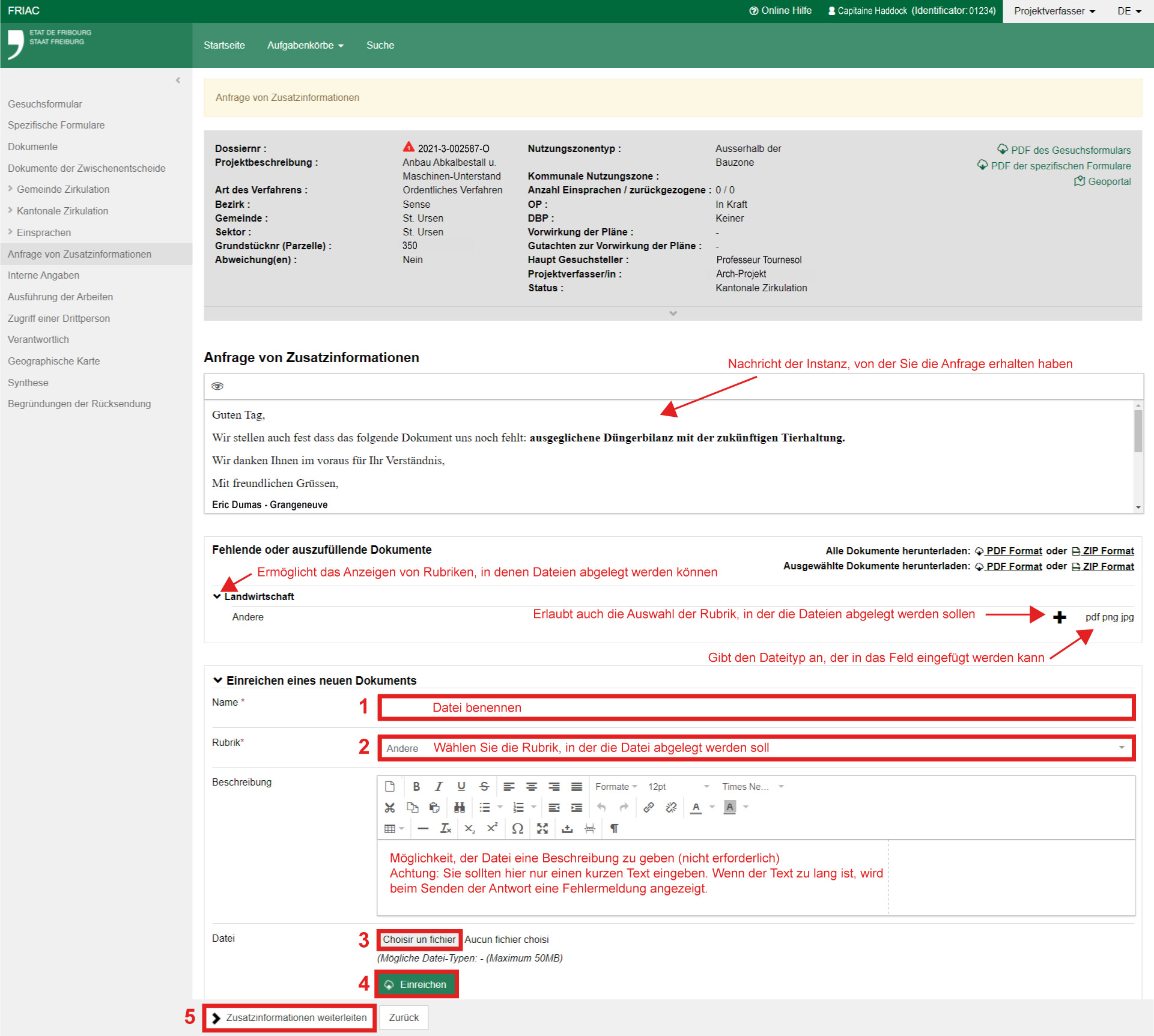The height and width of the screenshot is (1036, 1154).
Task: Open the Aufgabenkörbe menu
Action: click(305, 45)
